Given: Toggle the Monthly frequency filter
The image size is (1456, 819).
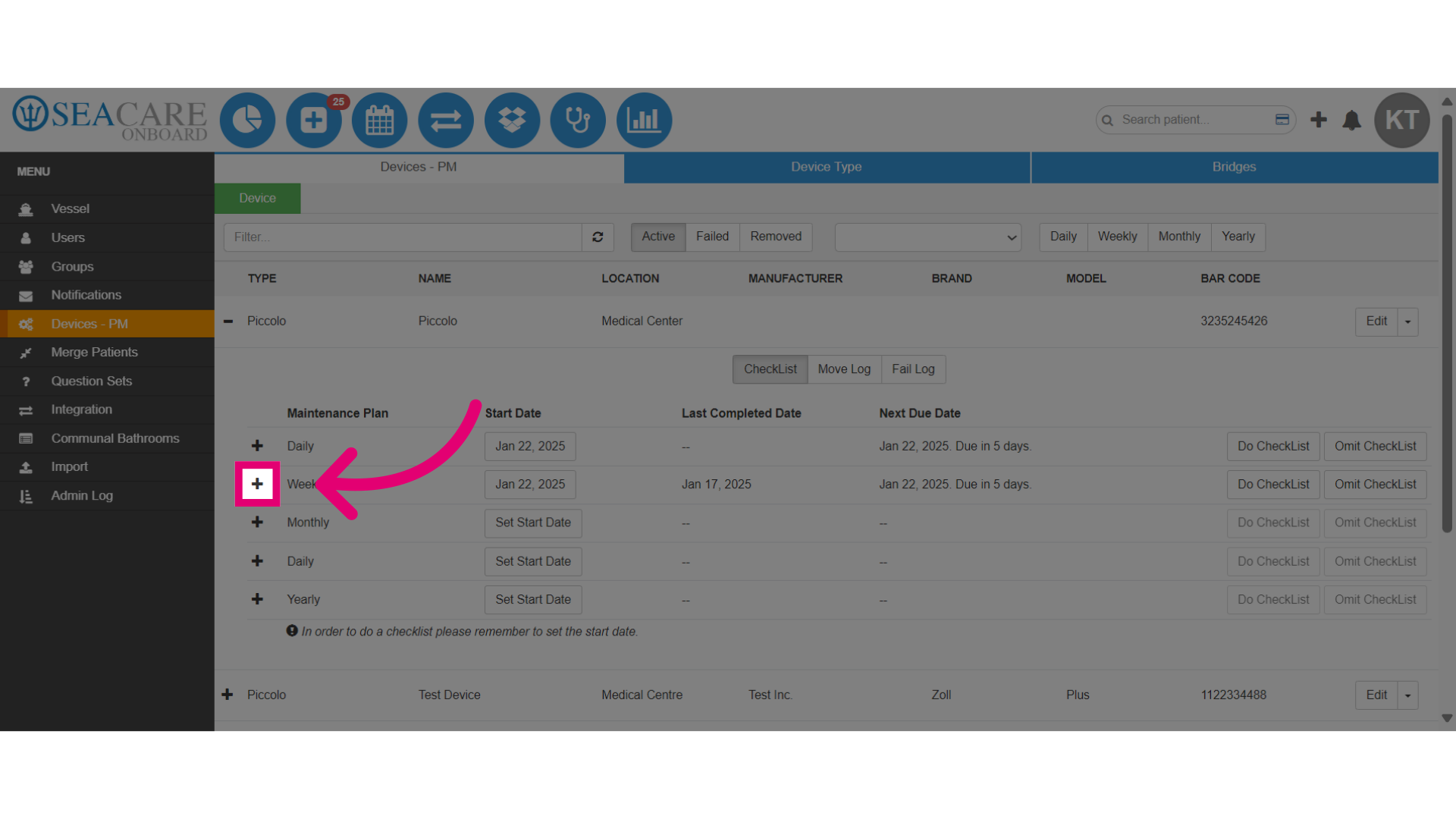Looking at the screenshot, I should point(1179,237).
